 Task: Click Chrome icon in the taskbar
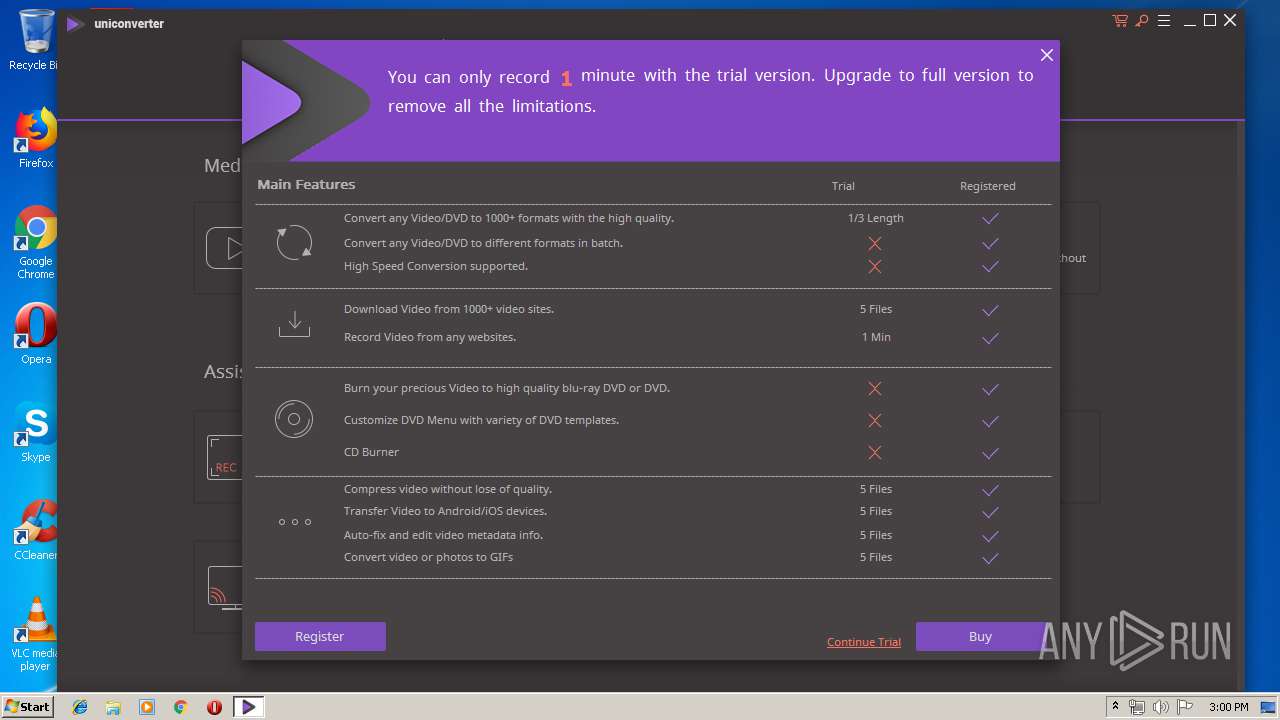(181, 707)
